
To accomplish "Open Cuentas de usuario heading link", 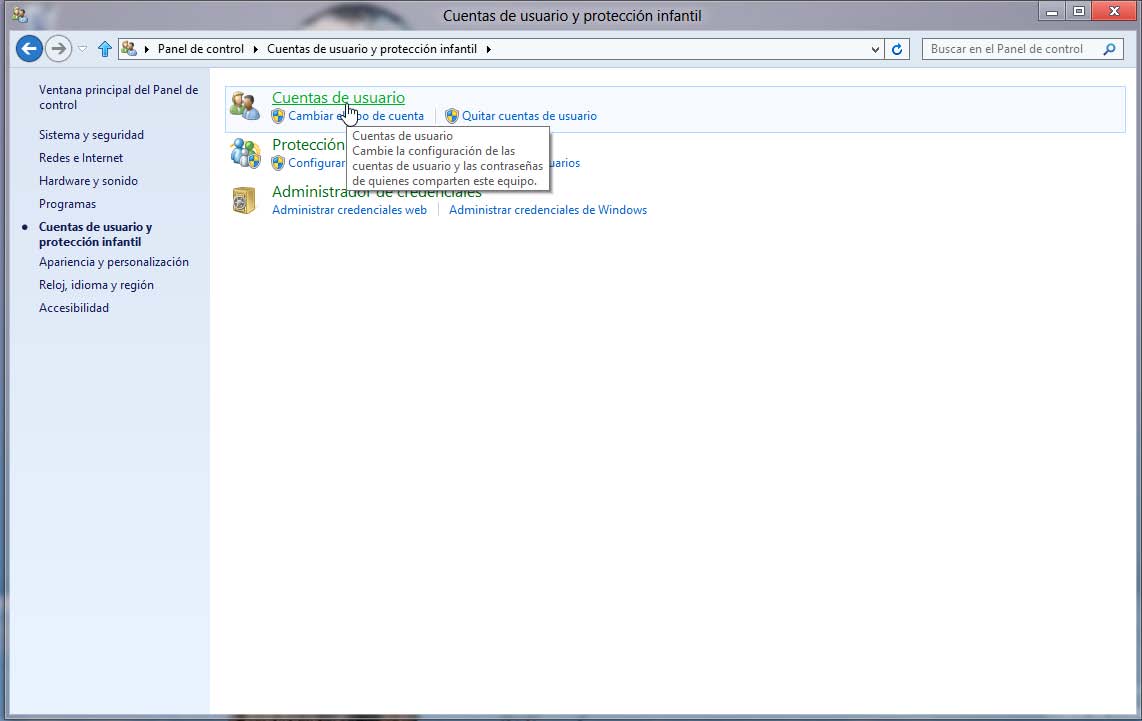I will tap(338, 97).
